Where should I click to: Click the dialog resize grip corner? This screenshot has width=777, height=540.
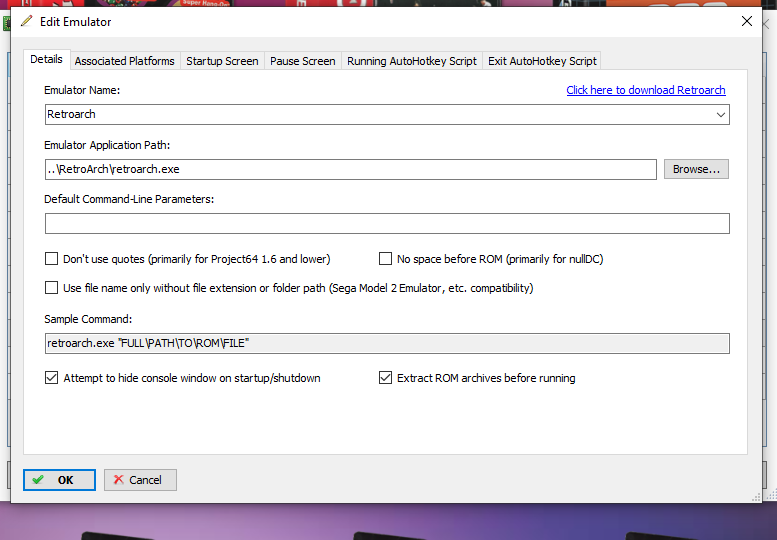tap(756, 497)
